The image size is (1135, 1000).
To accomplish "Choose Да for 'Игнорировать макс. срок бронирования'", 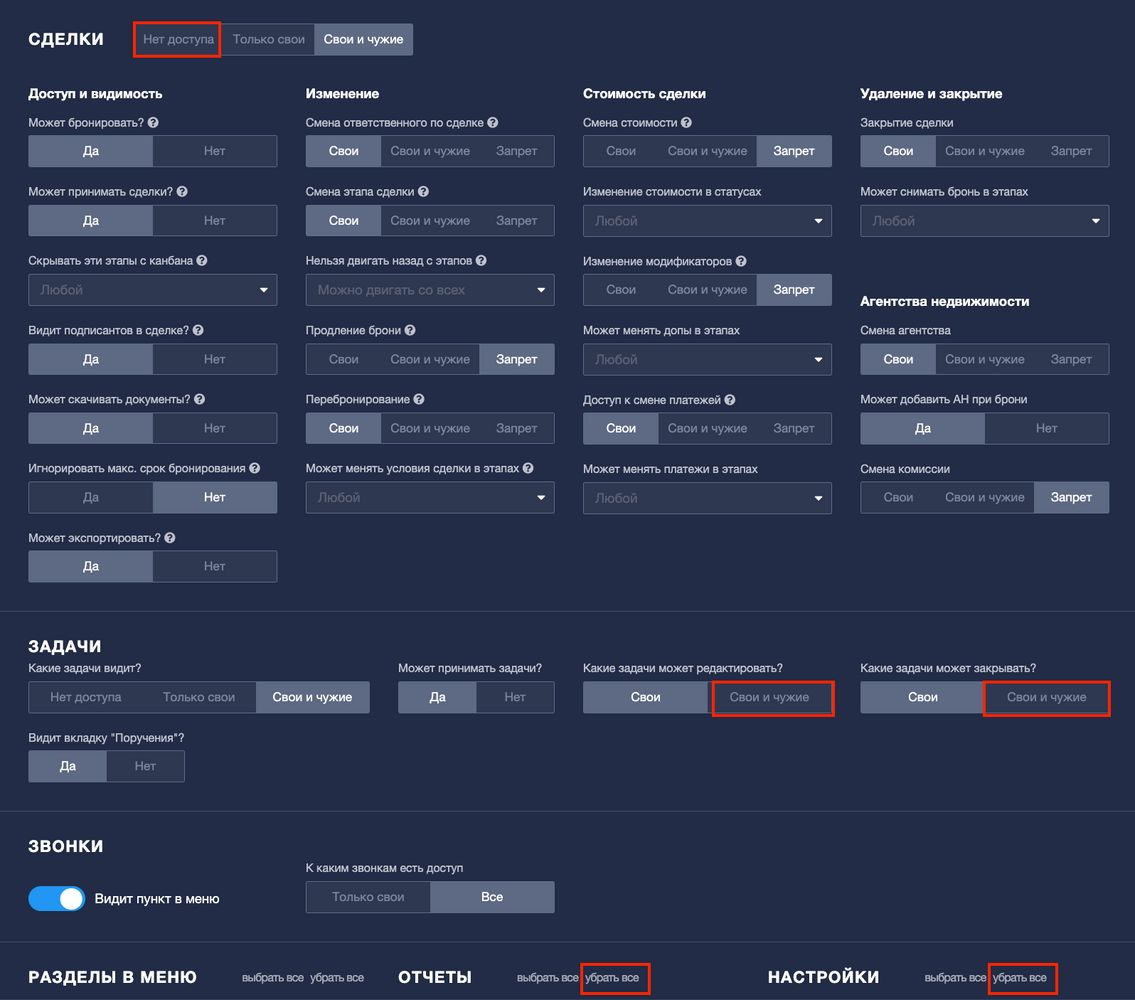I will click(90, 497).
